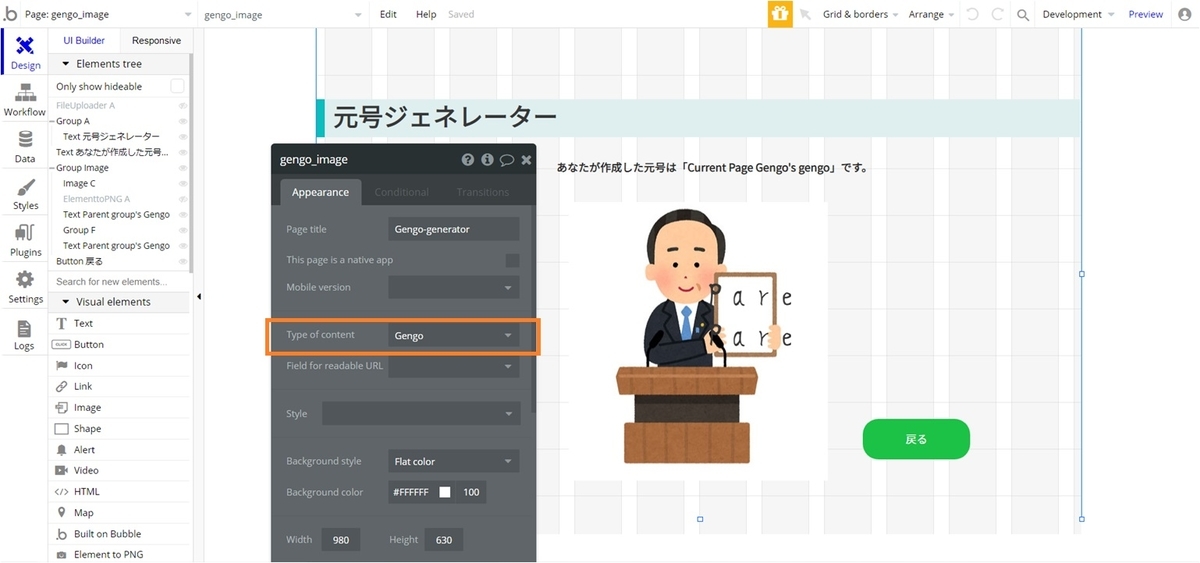The width and height of the screenshot is (1200, 563).
Task: Select the Conditional tab
Action: [x=402, y=192]
